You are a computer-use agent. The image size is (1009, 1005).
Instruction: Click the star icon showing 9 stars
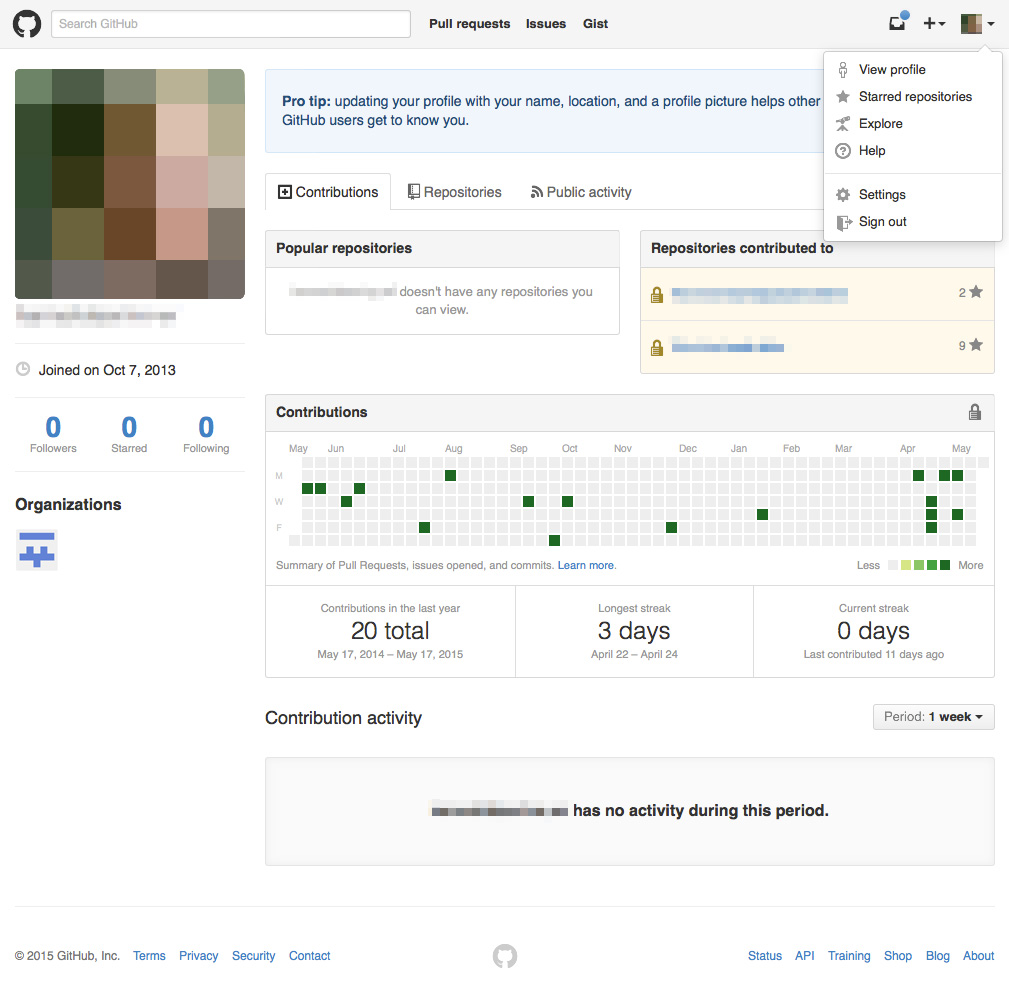976,346
